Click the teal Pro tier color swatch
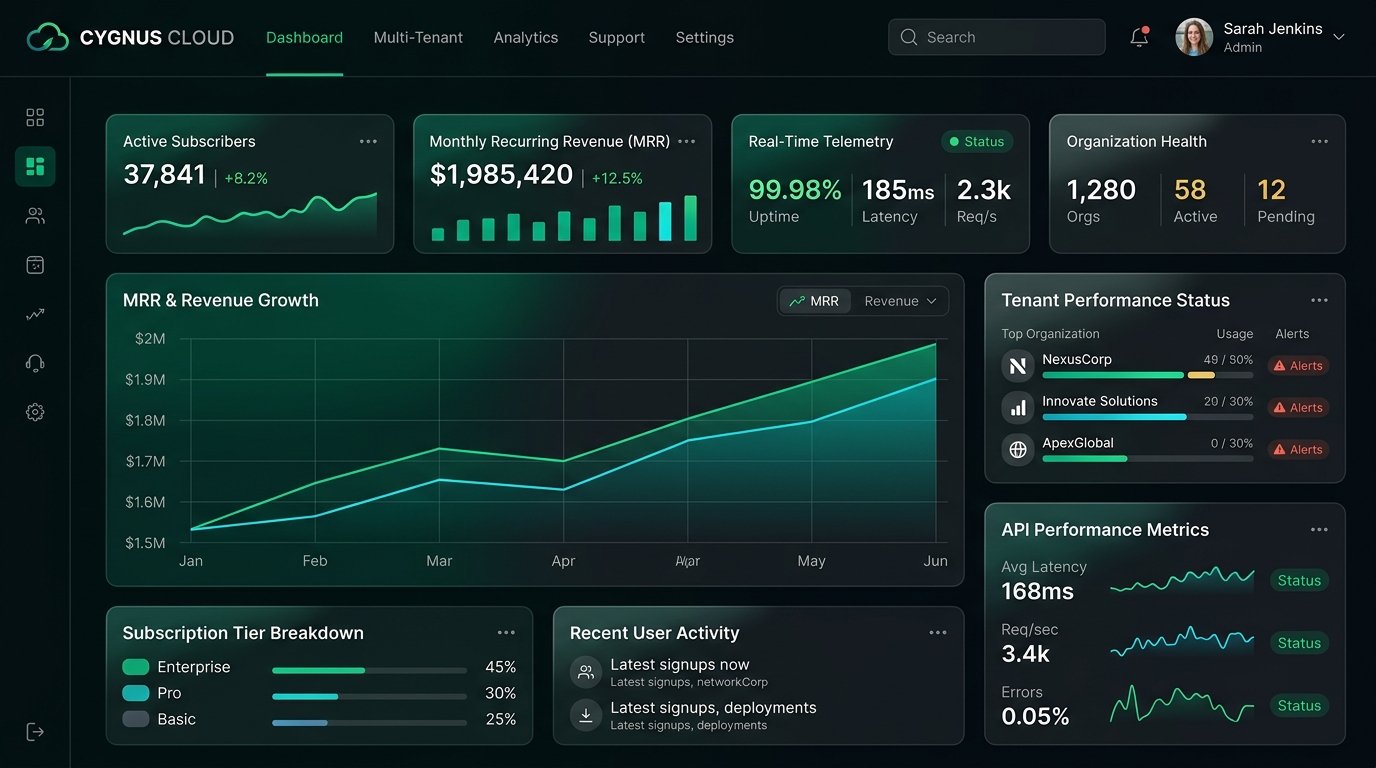Screen dimensions: 1376x768 pos(135,693)
